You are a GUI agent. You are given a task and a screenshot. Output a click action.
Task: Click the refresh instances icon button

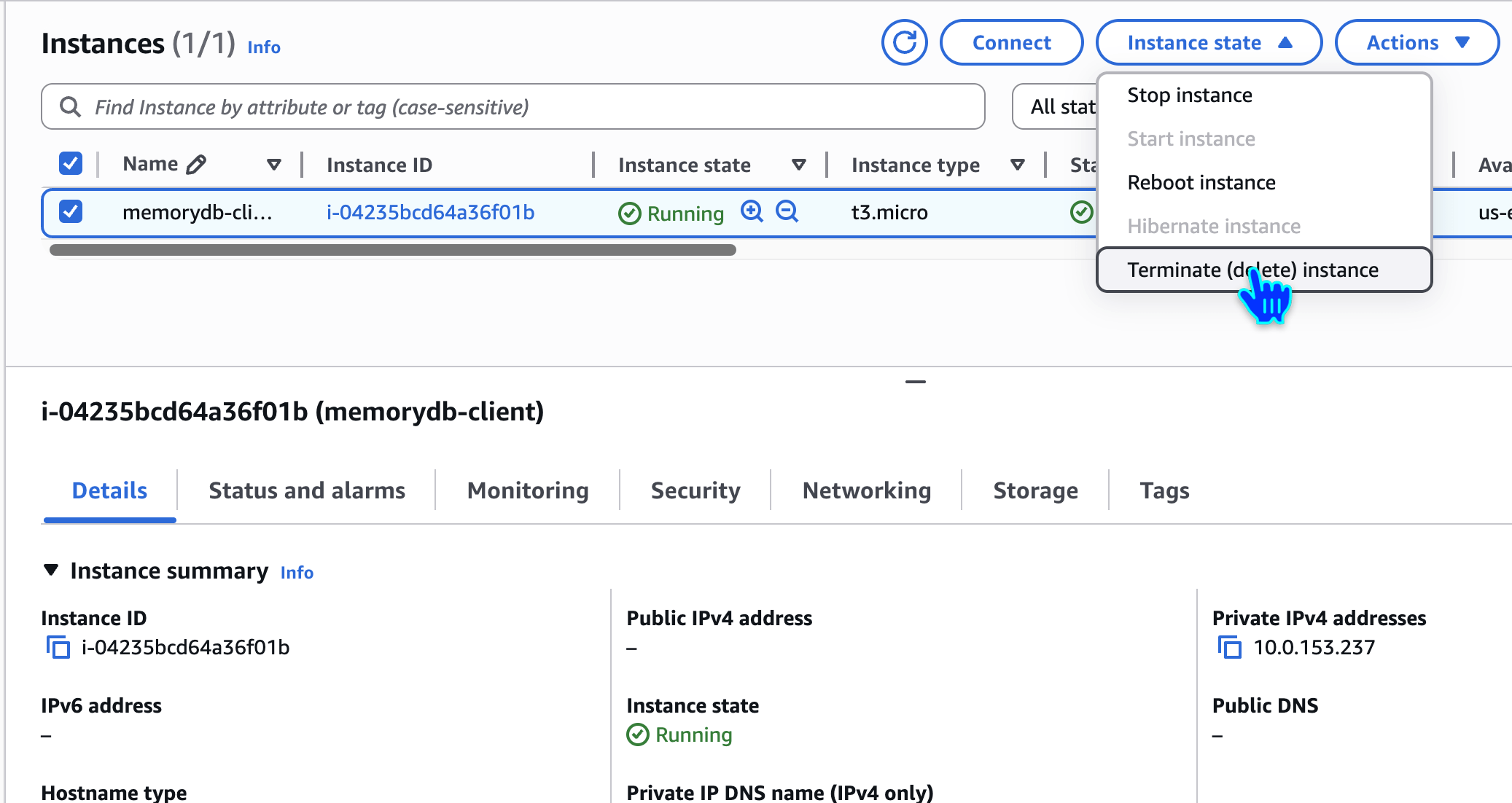pos(904,43)
